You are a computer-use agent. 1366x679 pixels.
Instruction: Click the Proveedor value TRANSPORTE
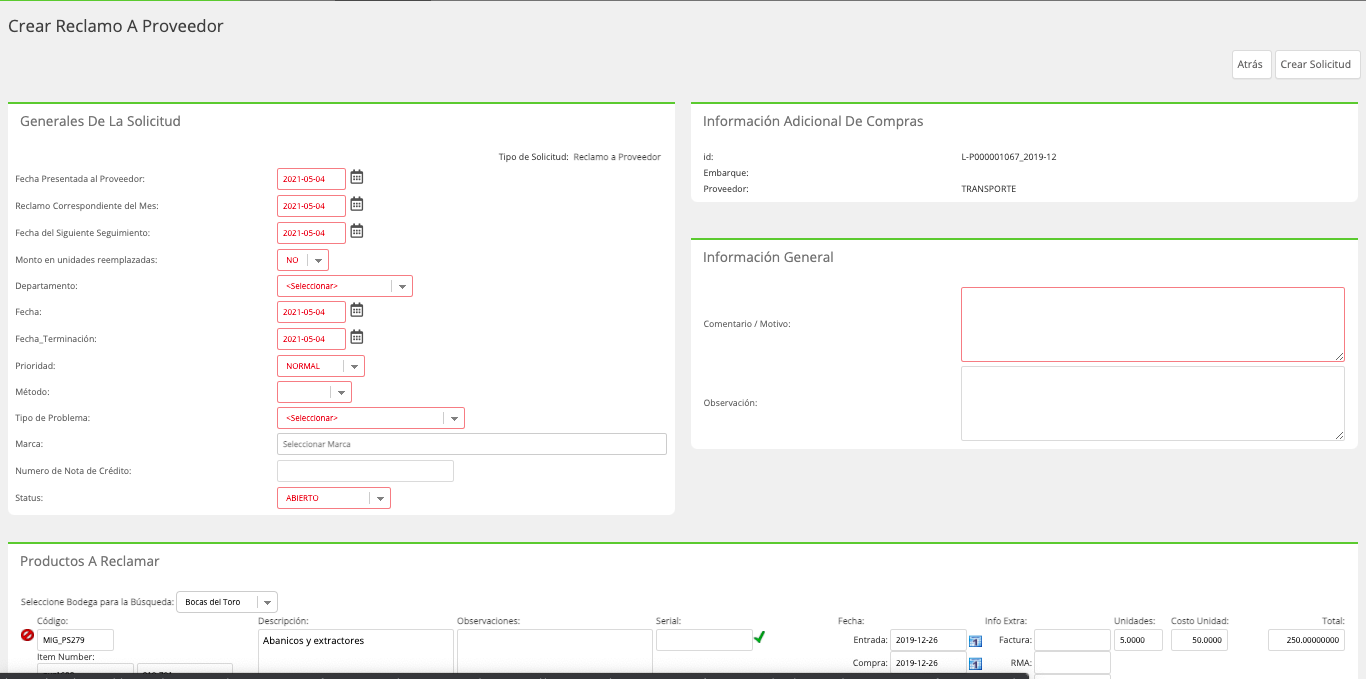point(988,189)
